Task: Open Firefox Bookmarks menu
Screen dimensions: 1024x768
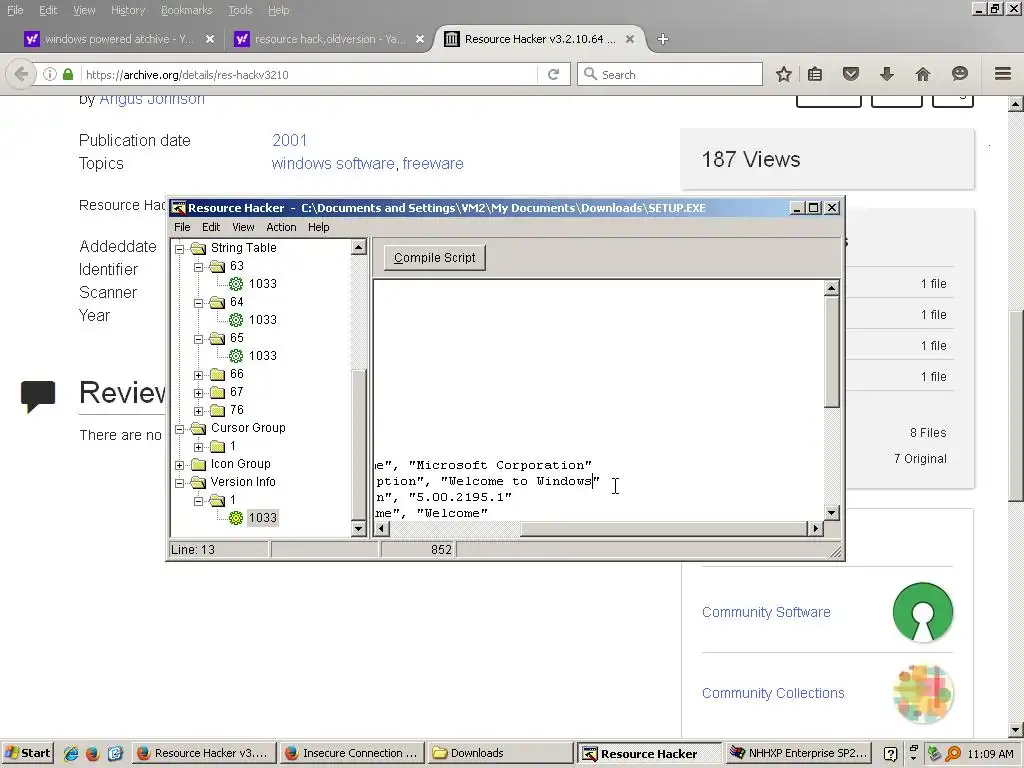Action: (x=186, y=10)
